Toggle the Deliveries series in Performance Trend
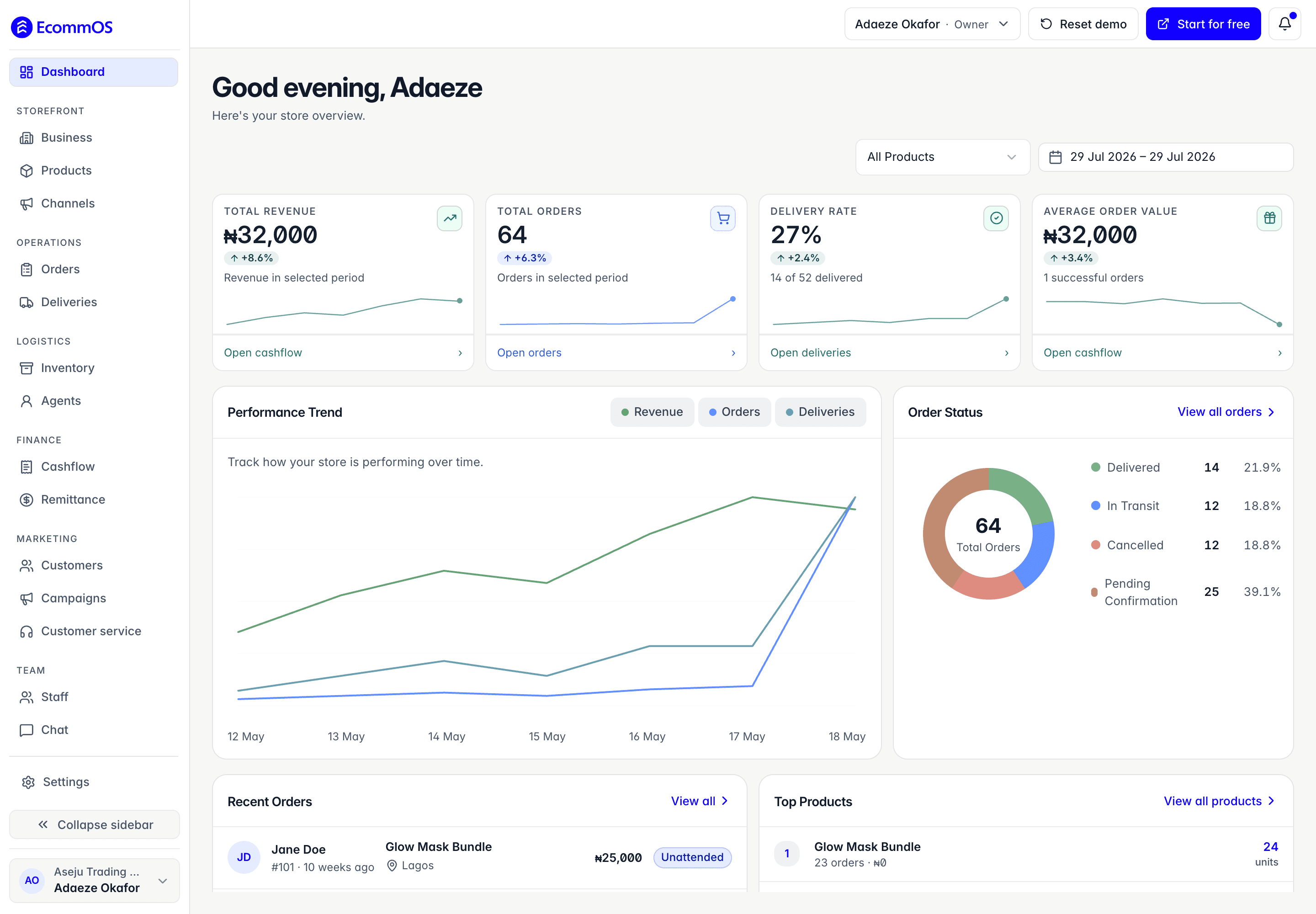Image resolution: width=1316 pixels, height=914 pixels. (820, 412)
